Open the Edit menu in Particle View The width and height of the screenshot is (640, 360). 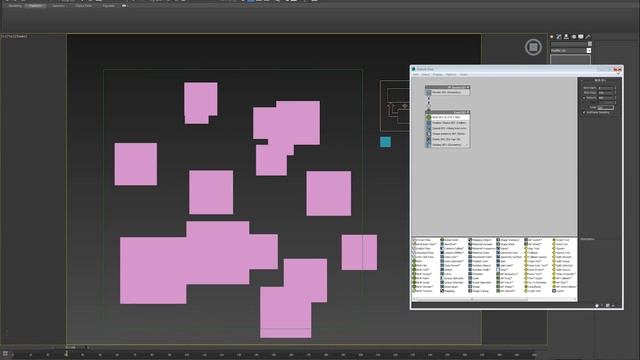416,74
